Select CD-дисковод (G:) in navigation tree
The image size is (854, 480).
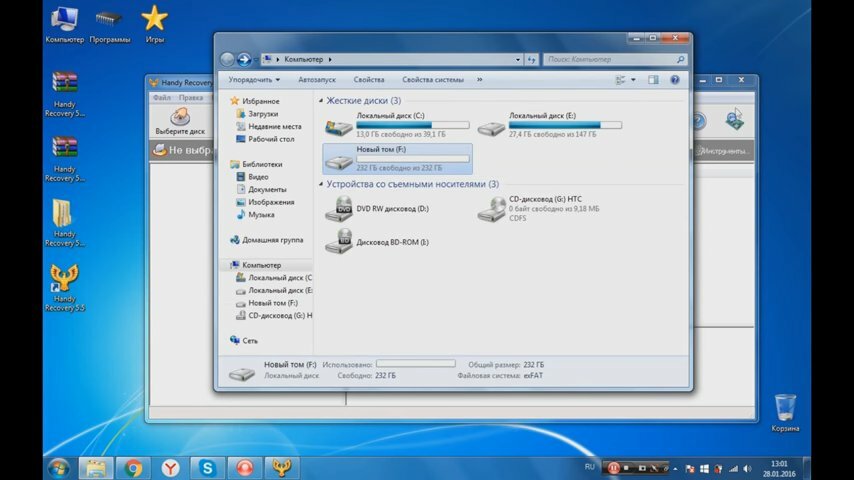tap(280, 315)
